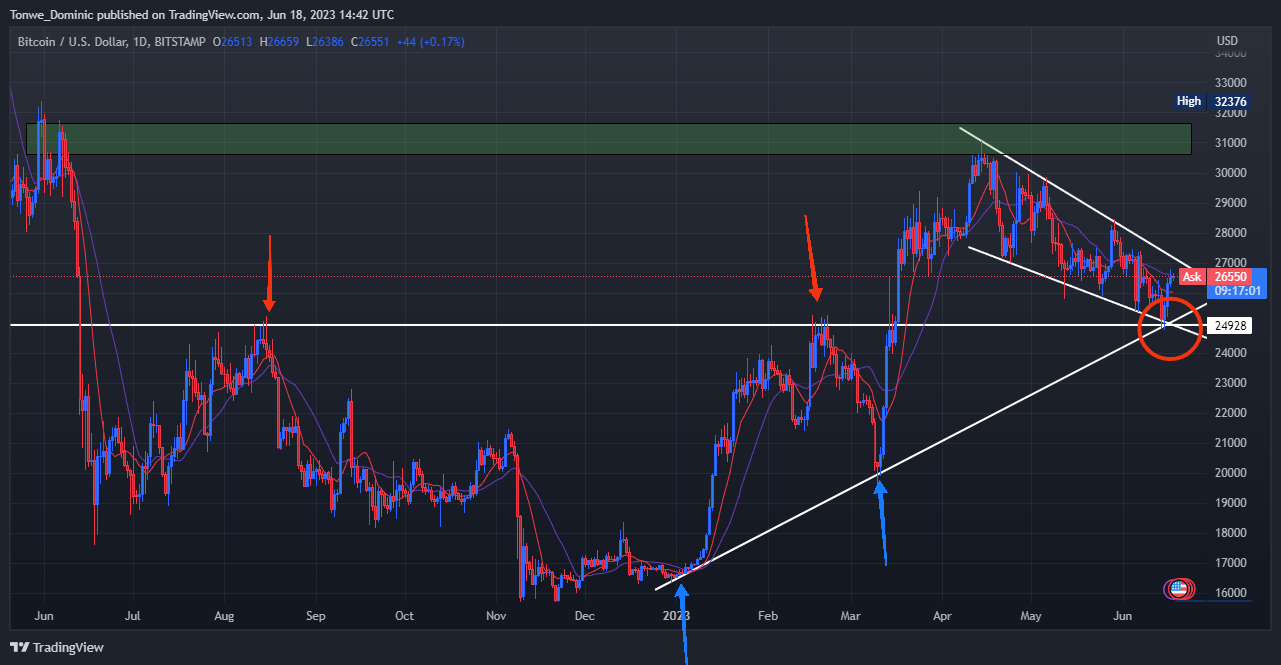This screenshot has height=665, width=1281.
Task: Click the US flag event icon near June
Action: [1179, 589]
